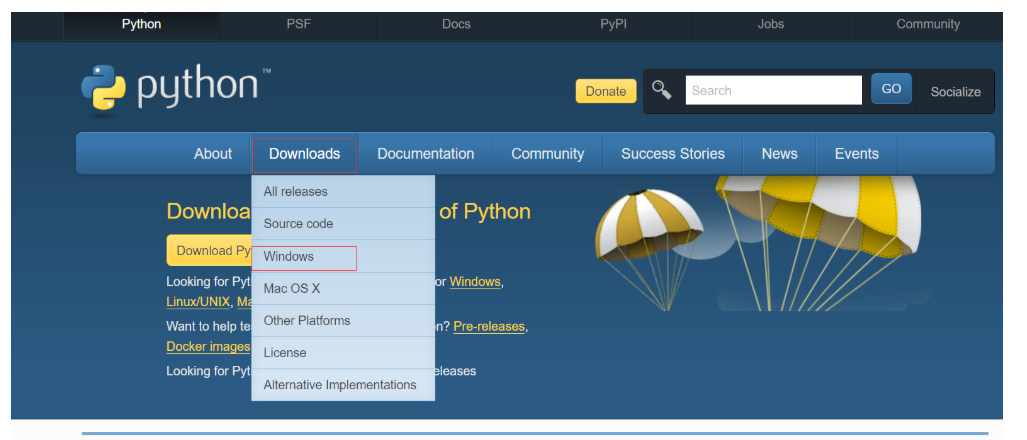The width and height of the screenshot is (1027, 440).
Task: Click the GO search button
Action: [891, 89]
